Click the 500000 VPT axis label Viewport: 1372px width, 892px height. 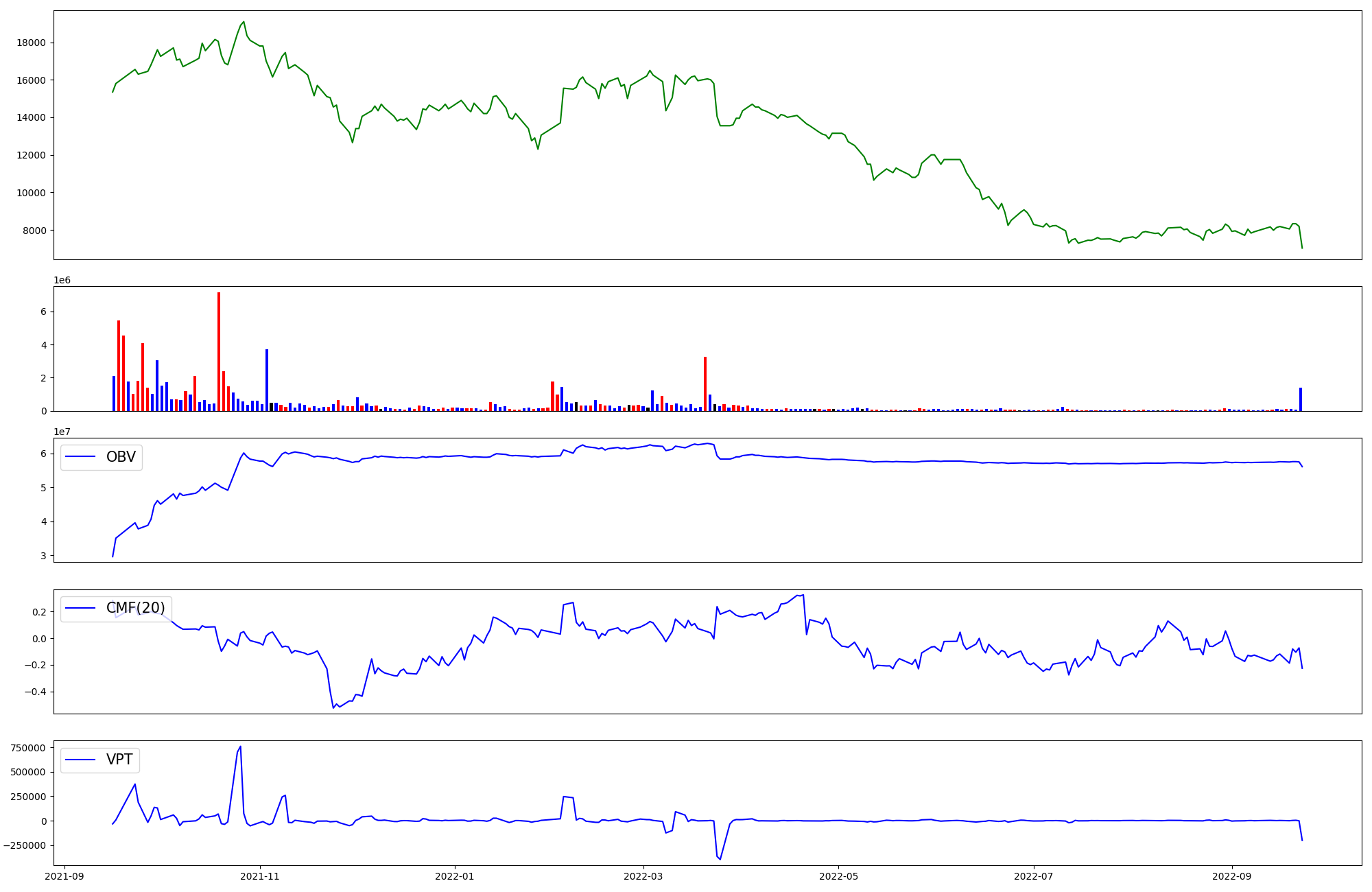point(29,772)
